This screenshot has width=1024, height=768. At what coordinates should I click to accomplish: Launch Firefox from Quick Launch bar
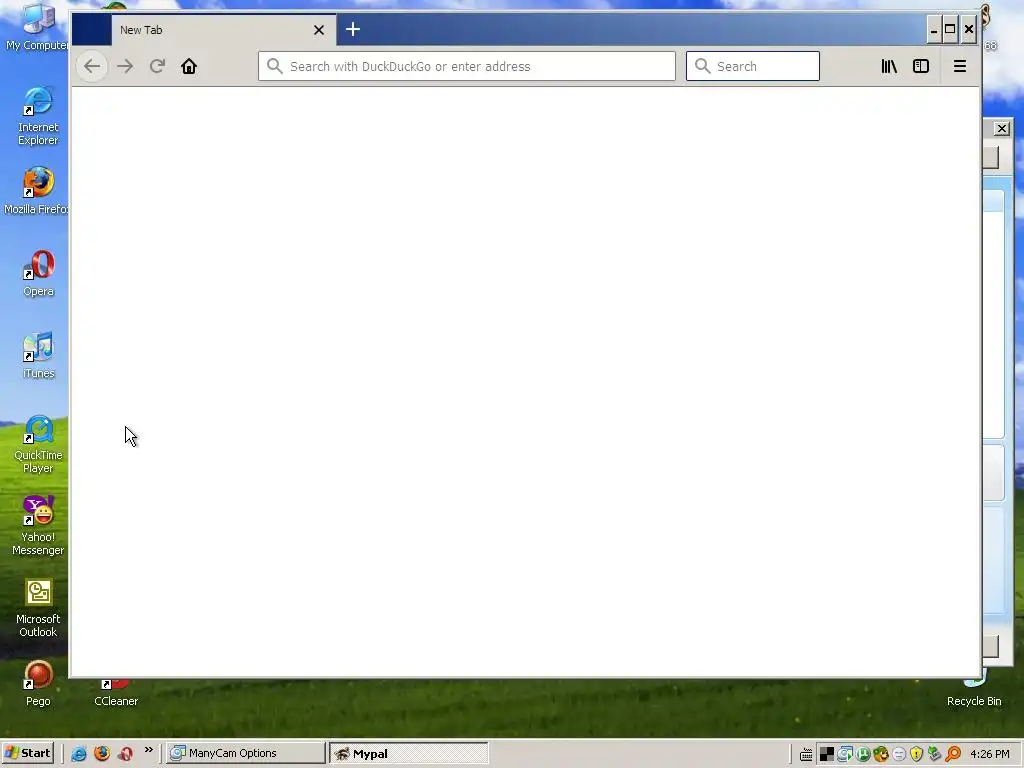[102, 754]
